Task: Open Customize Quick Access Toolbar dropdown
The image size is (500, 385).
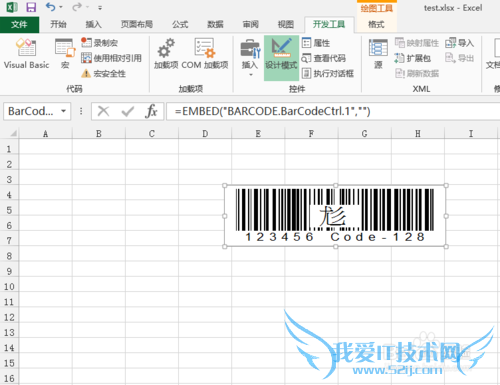Action: tap(100, 7)
